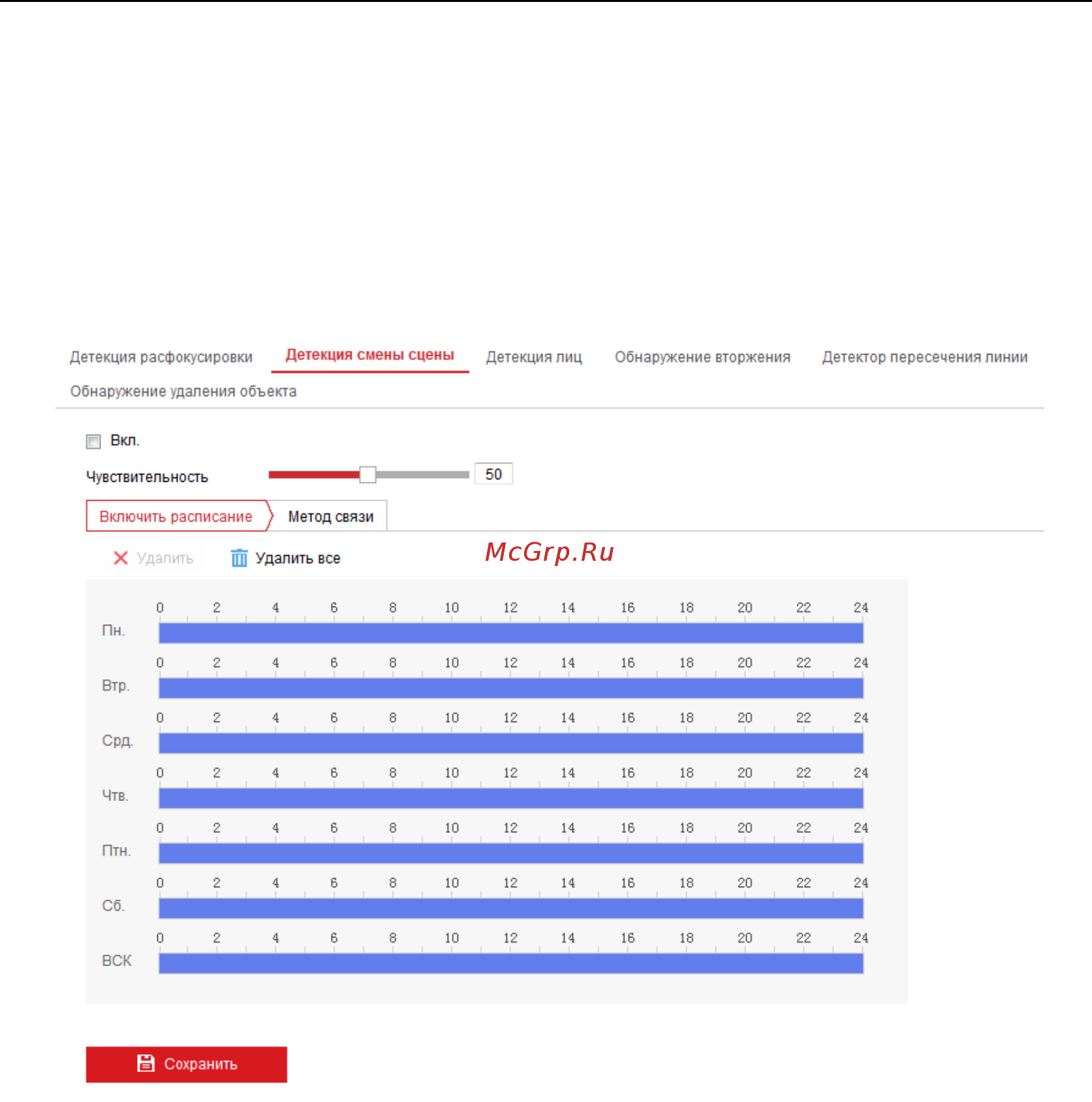
Task: Click the disabled Удалить text
Action: pyautogui.click(x=165, y=558)
